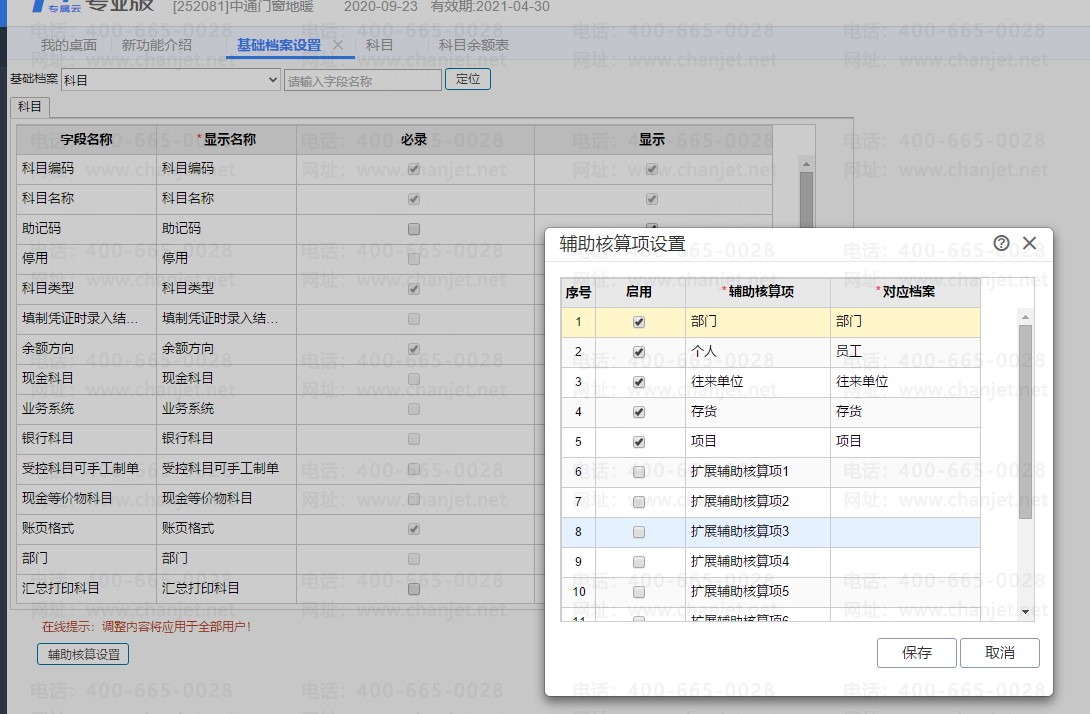Screen dimensions: 1090x714
Task: Switch to 我的桌面 tab
Action: [69, 45]
